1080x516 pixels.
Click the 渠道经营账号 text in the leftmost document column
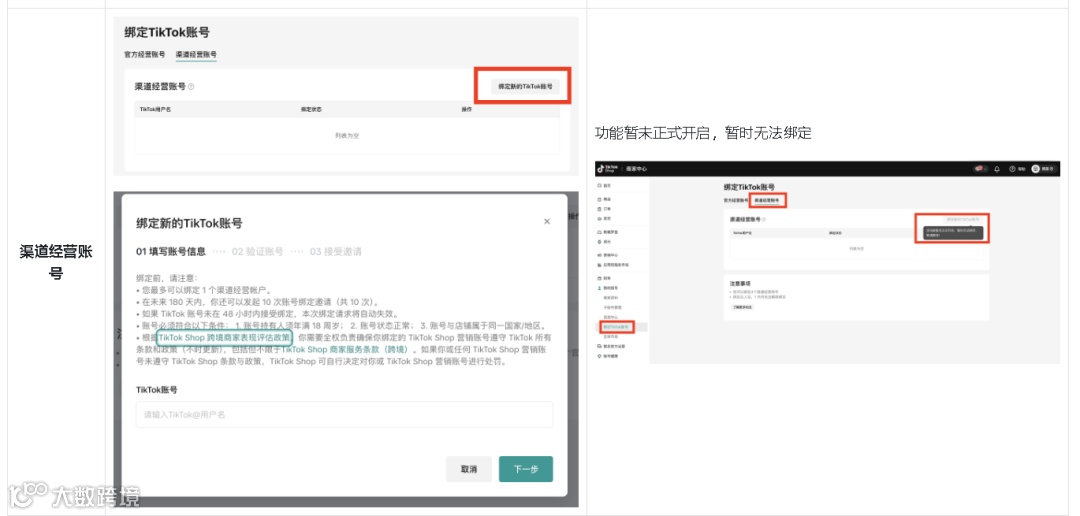coord(56,262)
